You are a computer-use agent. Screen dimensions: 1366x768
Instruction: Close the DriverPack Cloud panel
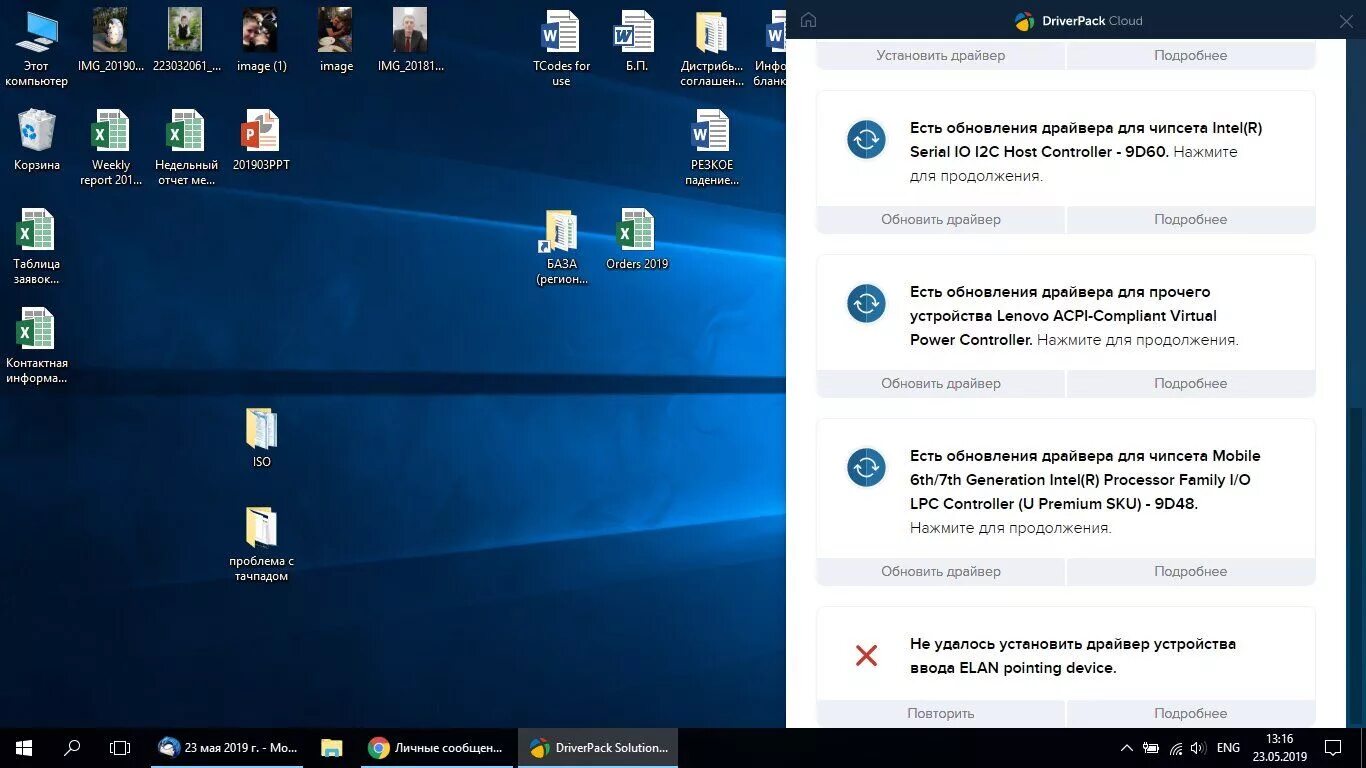pyautogui.click(x=1346, y=20)
